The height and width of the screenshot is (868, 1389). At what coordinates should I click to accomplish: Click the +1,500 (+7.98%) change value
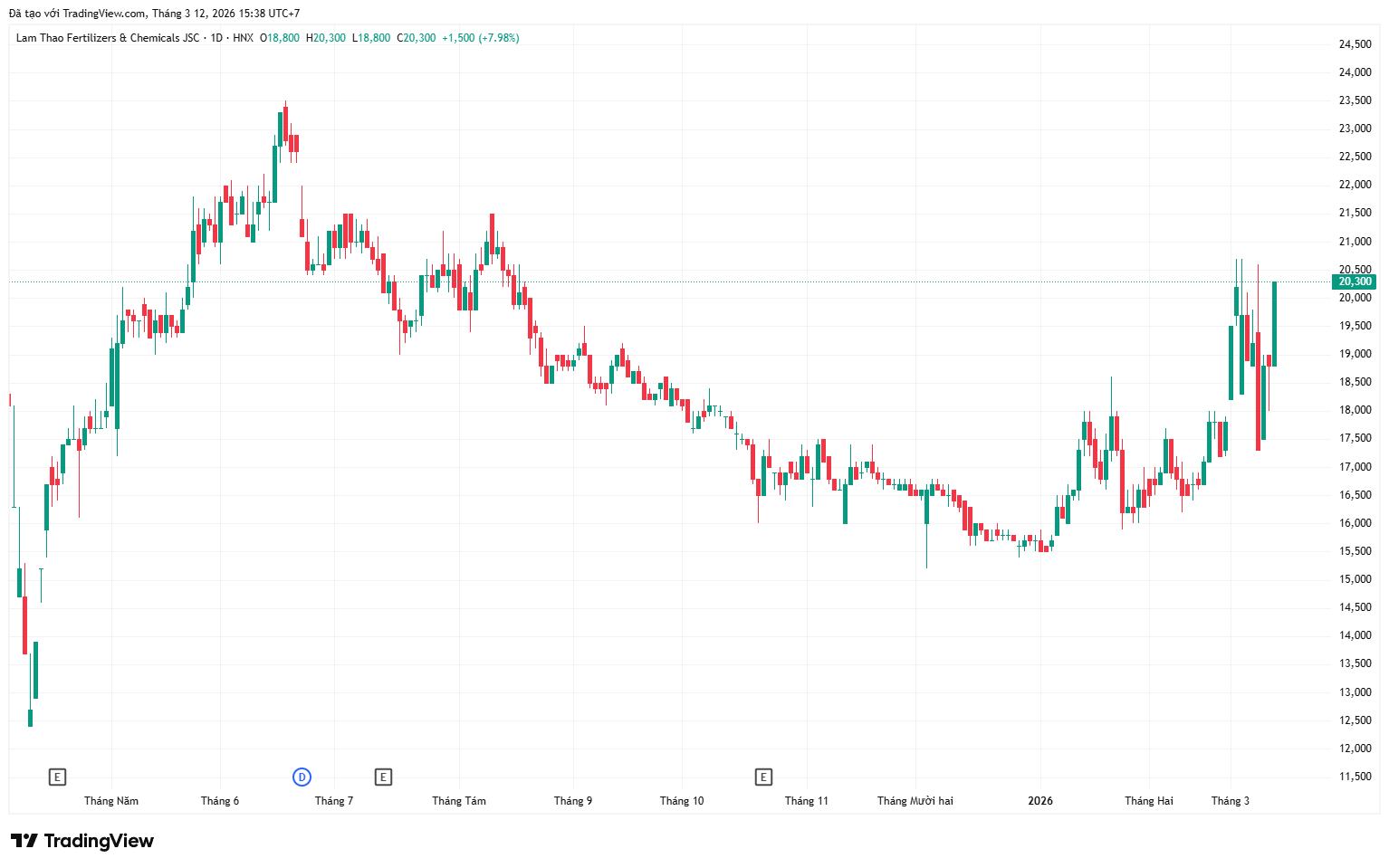[x=480, y=38]
